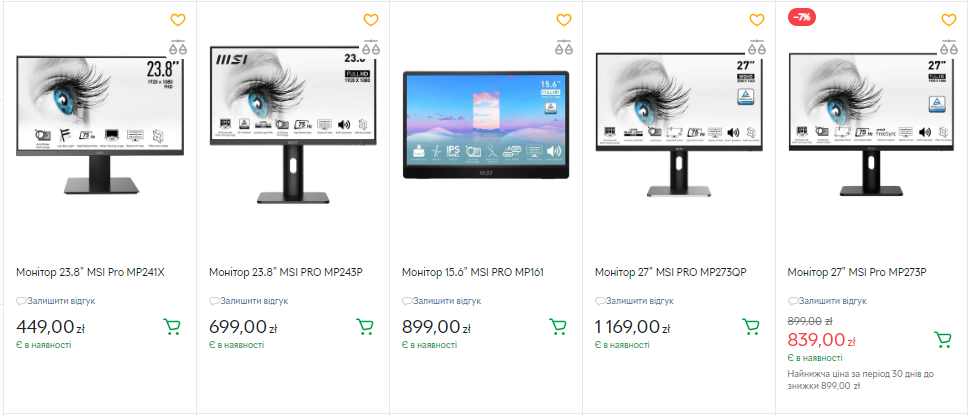
Task: Add MSI PRO MP243P to wishlist heart
Action: [x=370, y=20]
